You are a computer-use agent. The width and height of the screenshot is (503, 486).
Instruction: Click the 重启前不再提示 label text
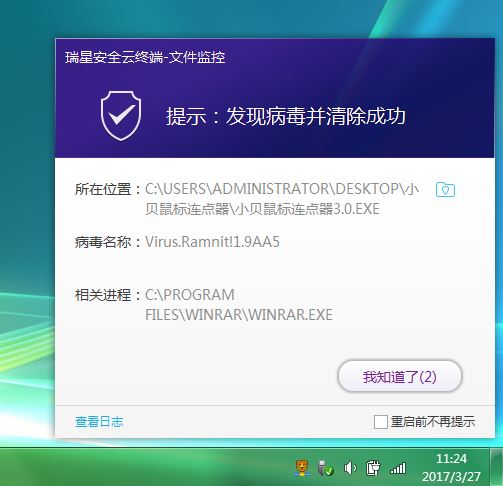click(x=433, y=422)
